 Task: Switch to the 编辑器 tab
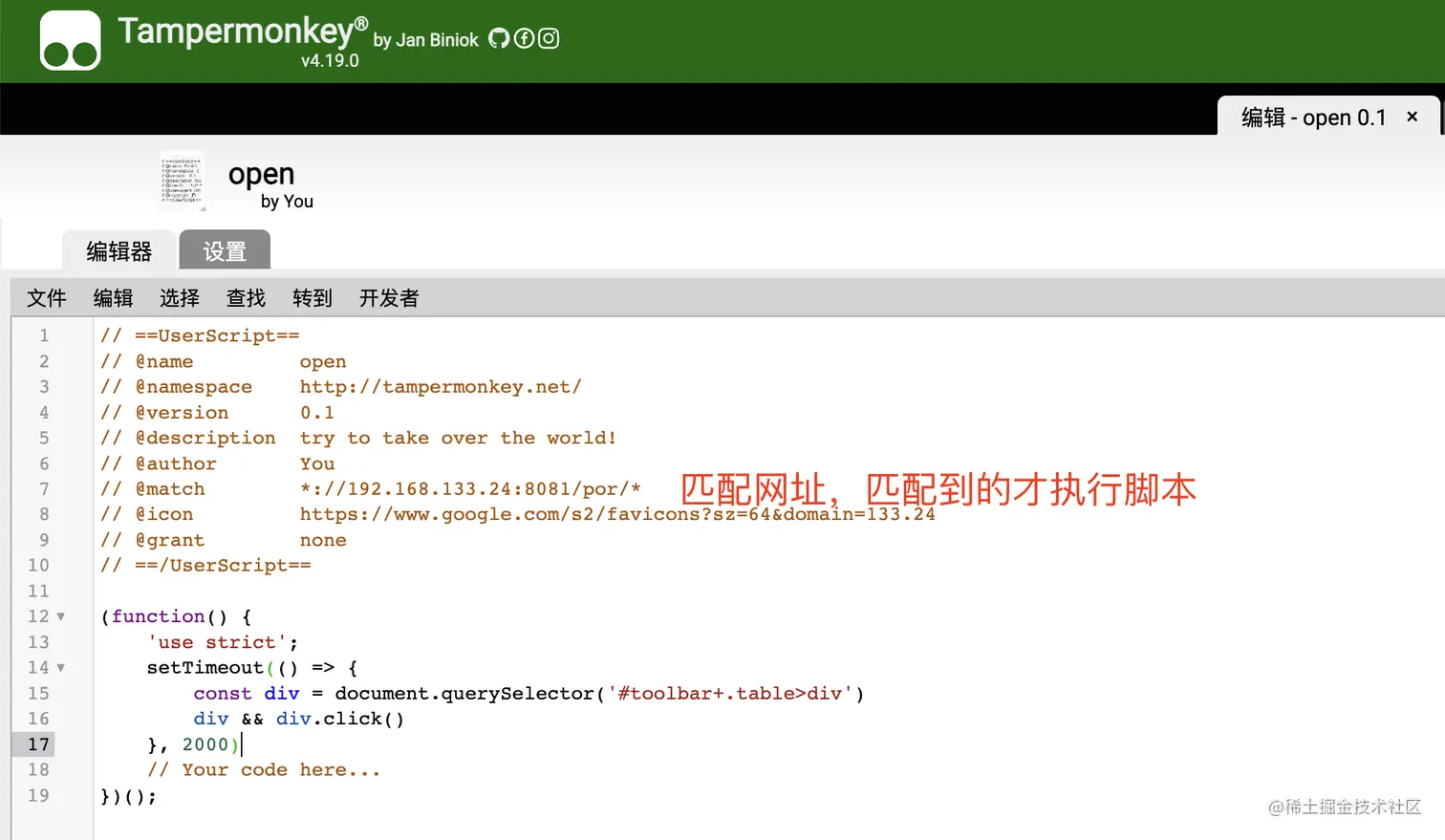click(119, 251)
